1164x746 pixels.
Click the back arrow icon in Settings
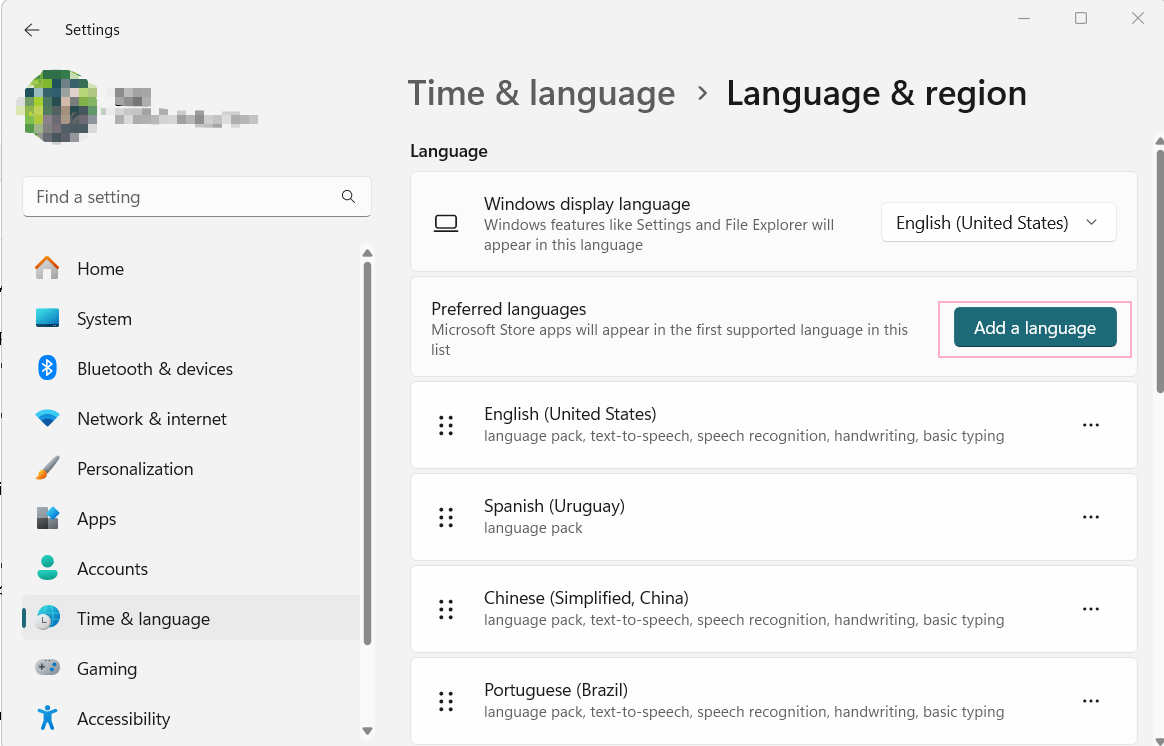pyautogui.click(x=31, y=30)
